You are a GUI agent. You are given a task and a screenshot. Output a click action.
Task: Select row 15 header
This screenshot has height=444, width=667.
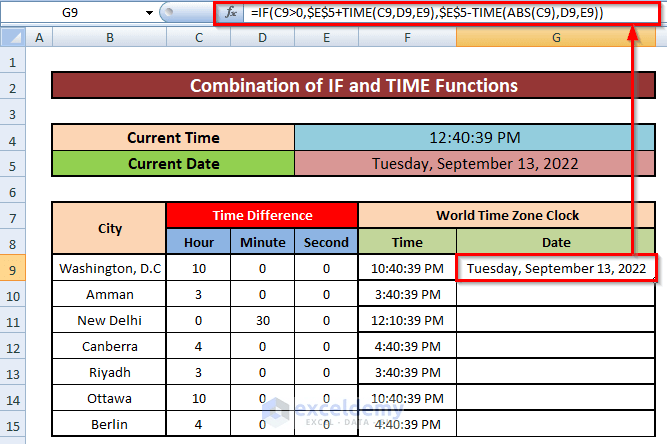tap(13, 426)
